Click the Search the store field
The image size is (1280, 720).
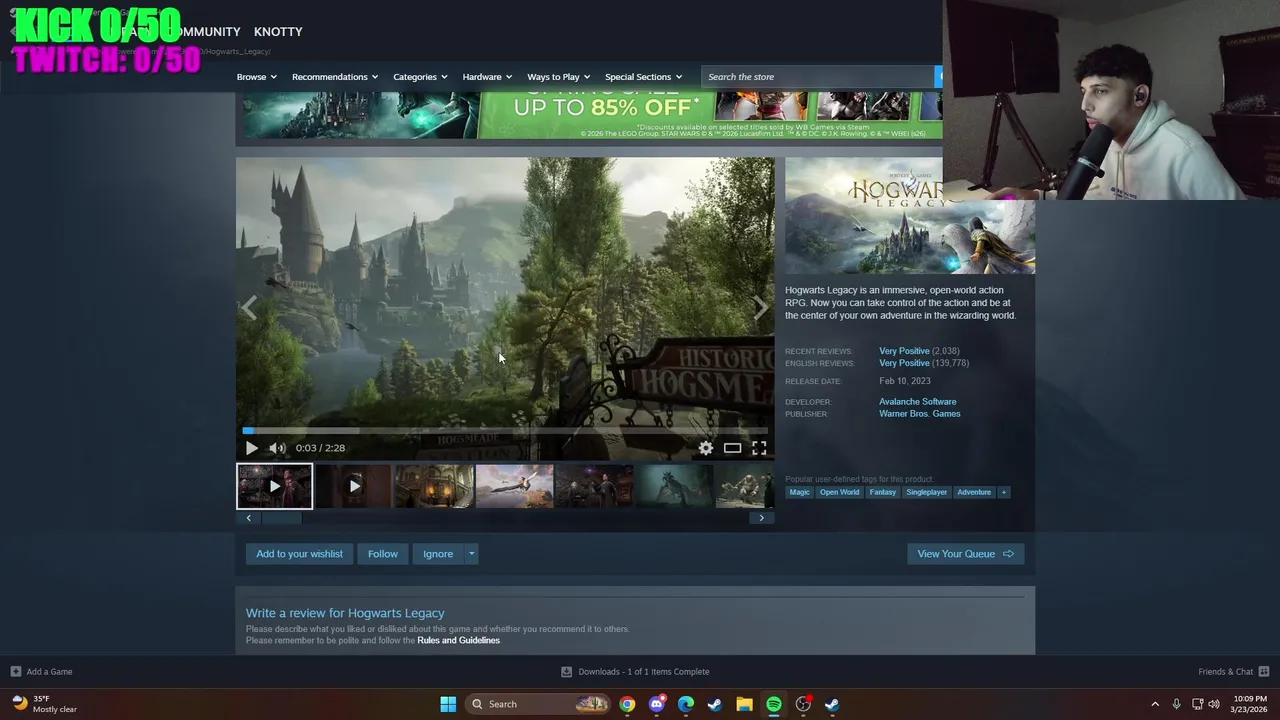[818, 77]
